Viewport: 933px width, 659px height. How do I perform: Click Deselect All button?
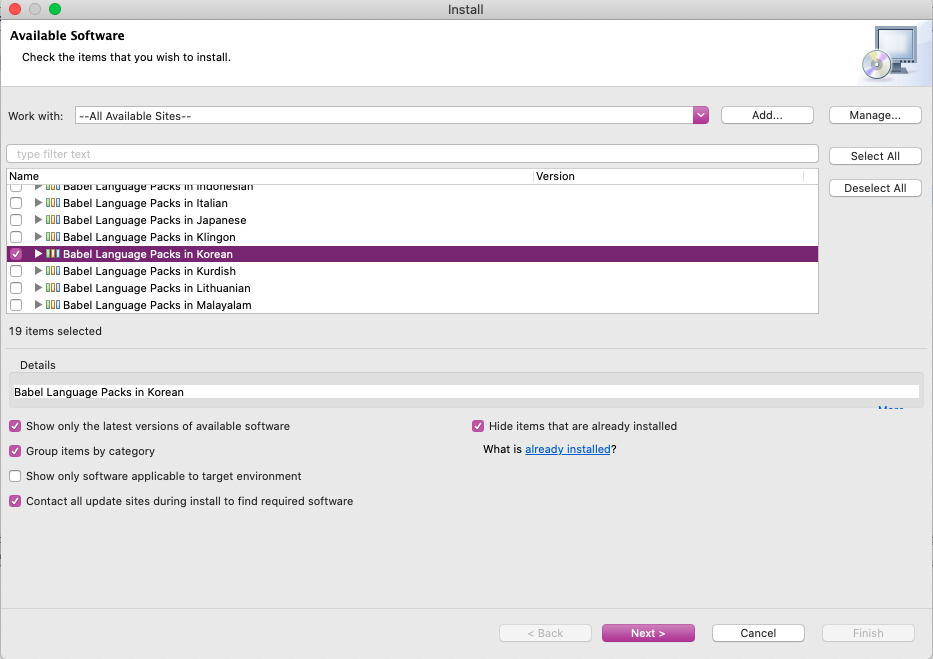875,188
